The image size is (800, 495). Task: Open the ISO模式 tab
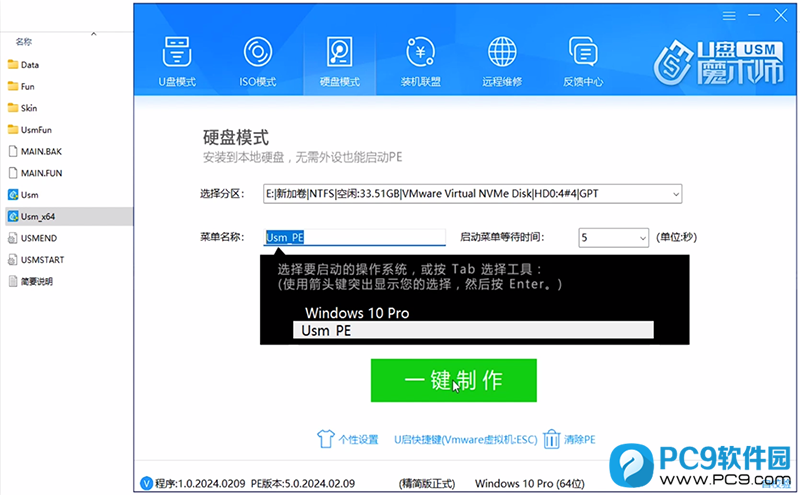(x=258, y=62)
